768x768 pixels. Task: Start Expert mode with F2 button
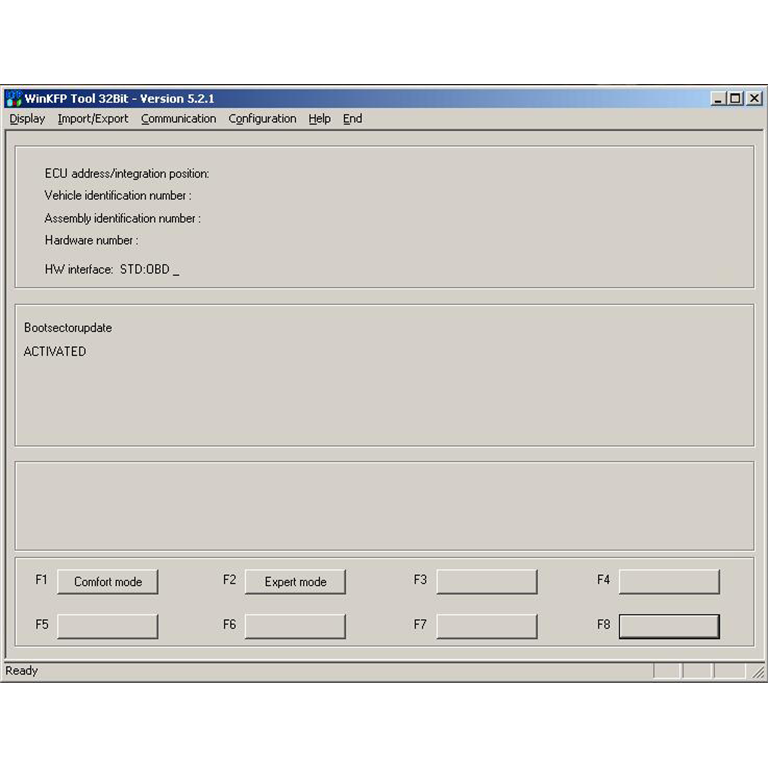pyautogui.click(x=295, y=582)
